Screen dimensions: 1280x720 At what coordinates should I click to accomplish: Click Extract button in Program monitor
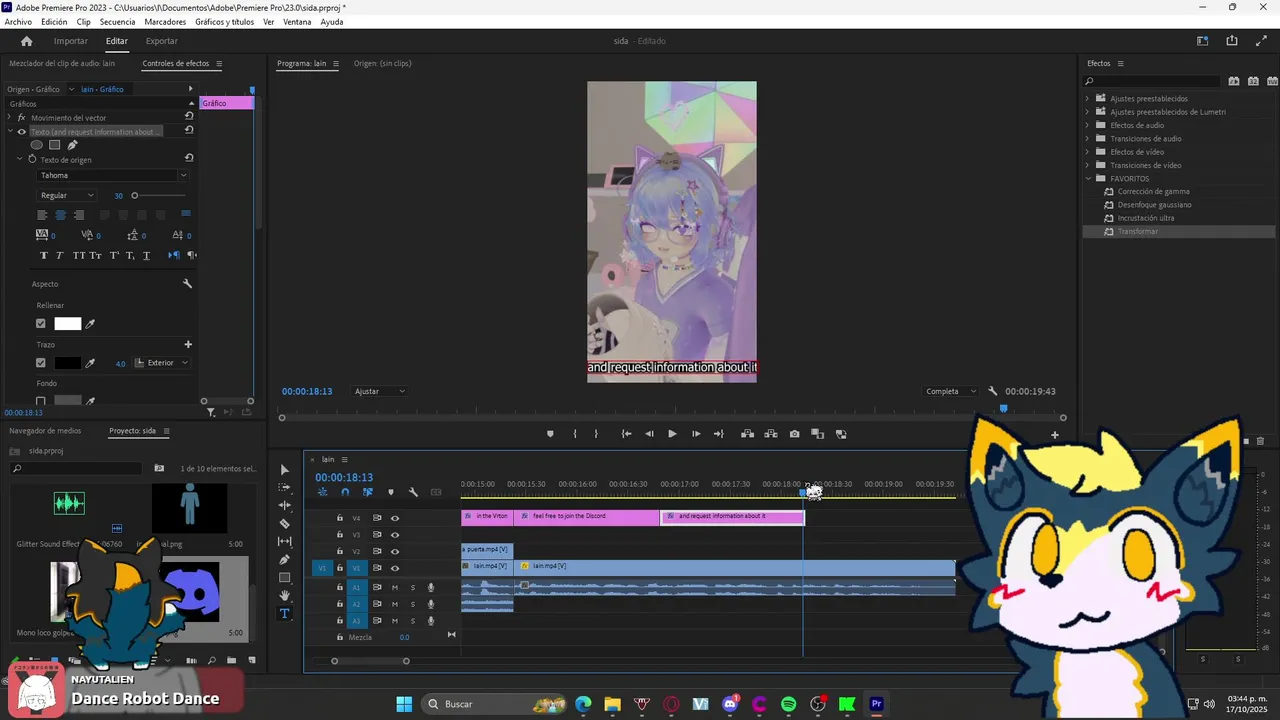[771, 434]
